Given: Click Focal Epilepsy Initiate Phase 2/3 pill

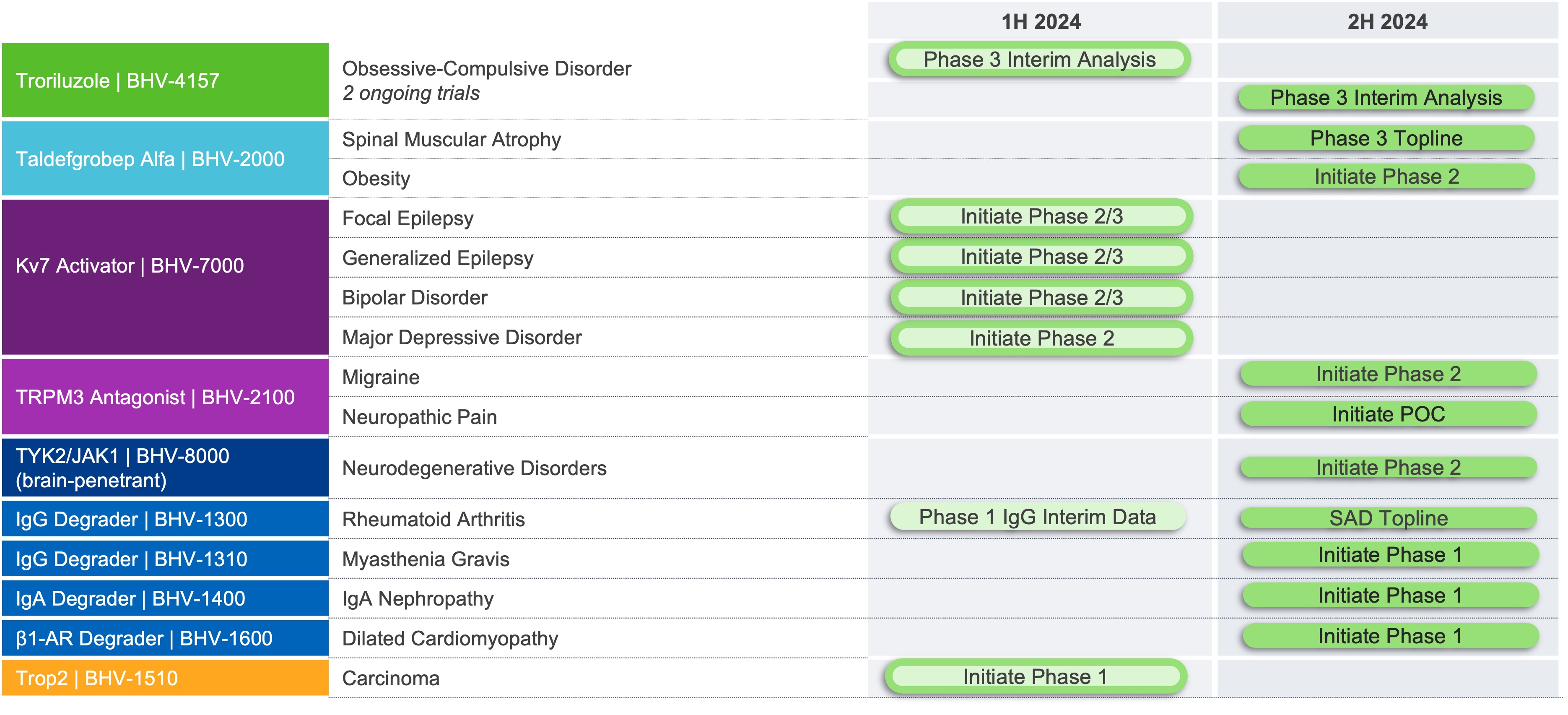Looking at the screenshot, I should point(1041,216).
